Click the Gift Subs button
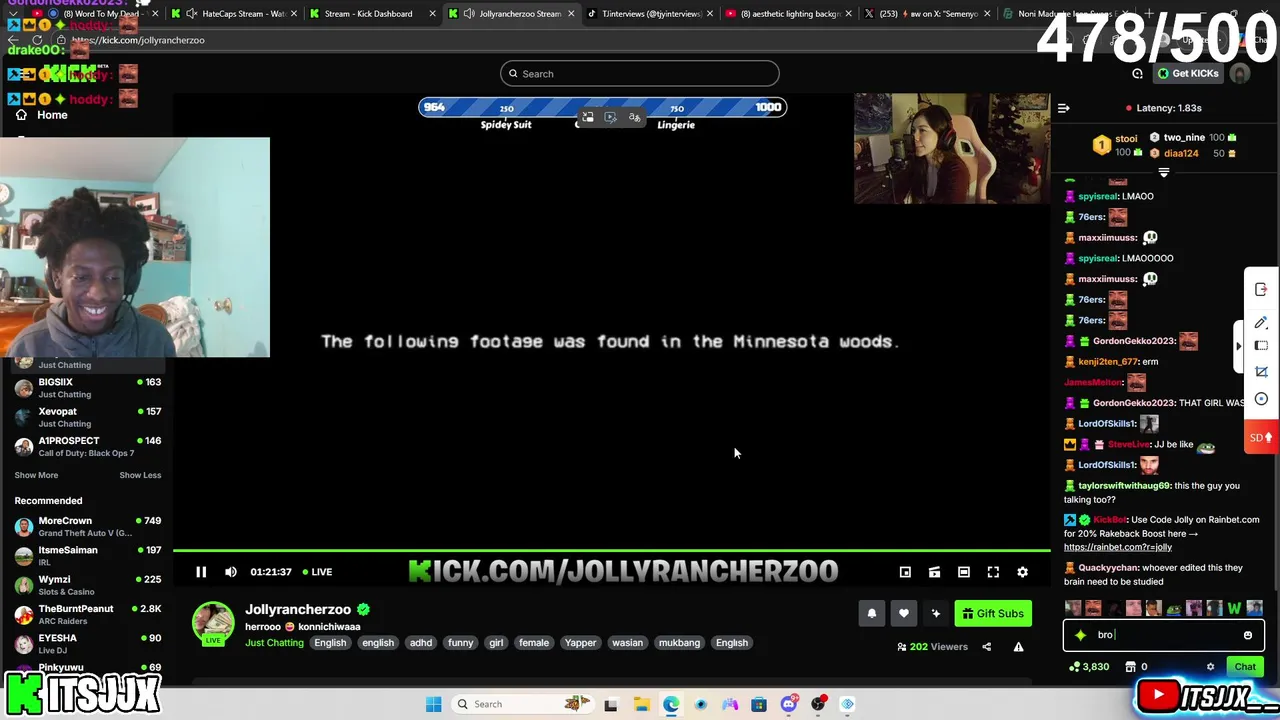This screenshot has width=1280, height=720. coord(993,614)
